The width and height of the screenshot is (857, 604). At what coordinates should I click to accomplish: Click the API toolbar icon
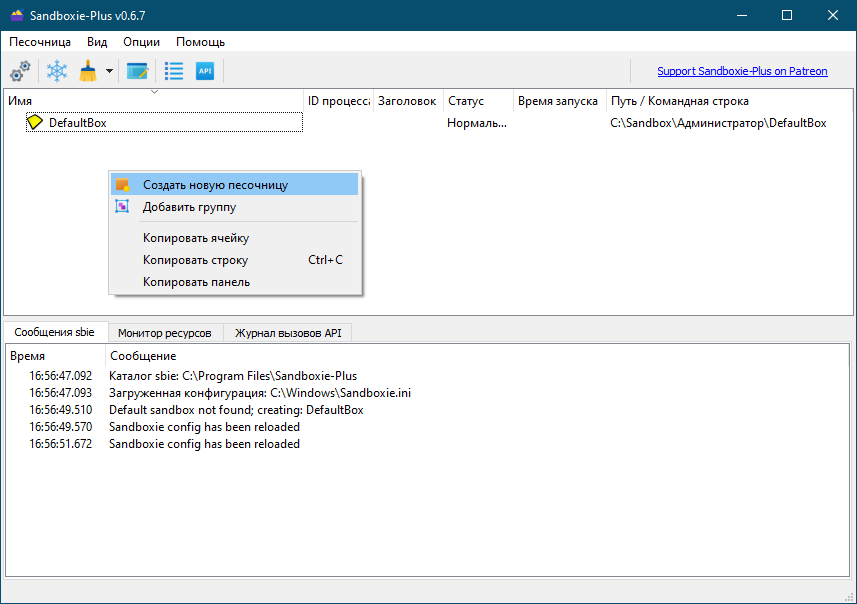[x=205, y=71]
